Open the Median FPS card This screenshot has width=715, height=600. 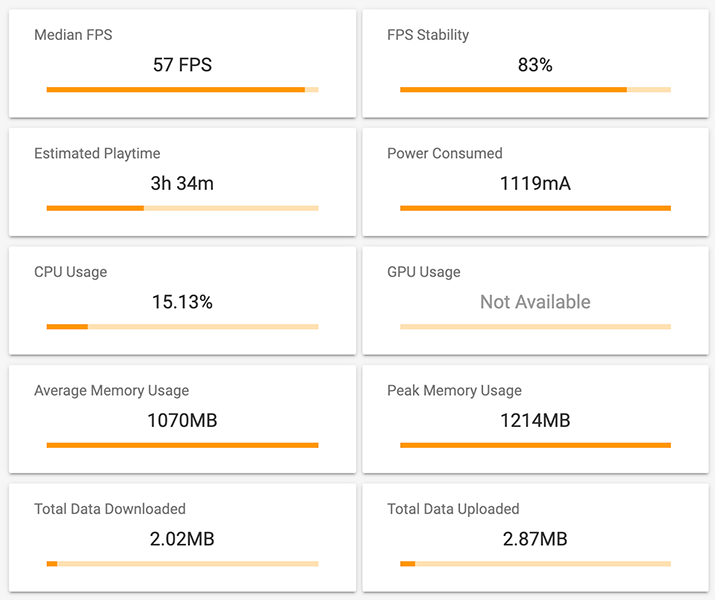coord(182,63)
